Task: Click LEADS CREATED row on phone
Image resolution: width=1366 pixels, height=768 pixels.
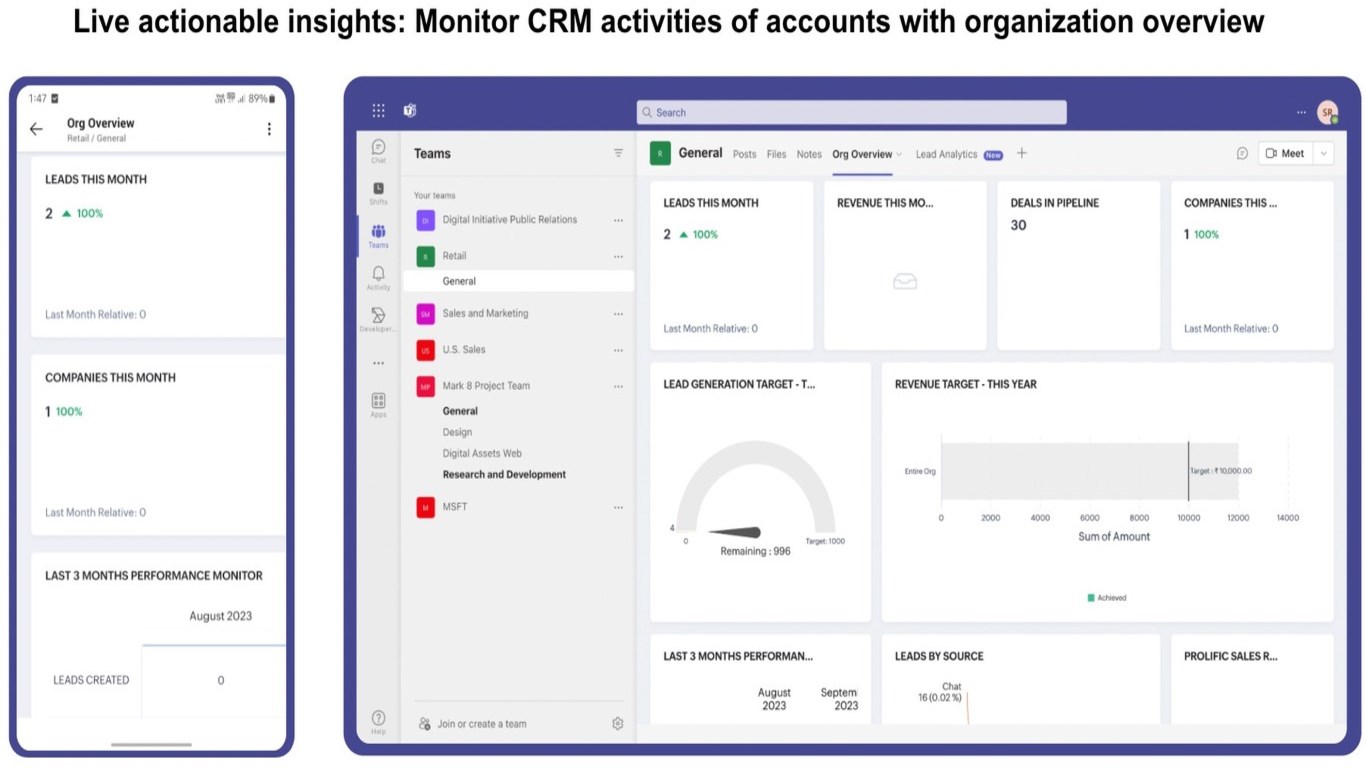Action: coord(158,680)
